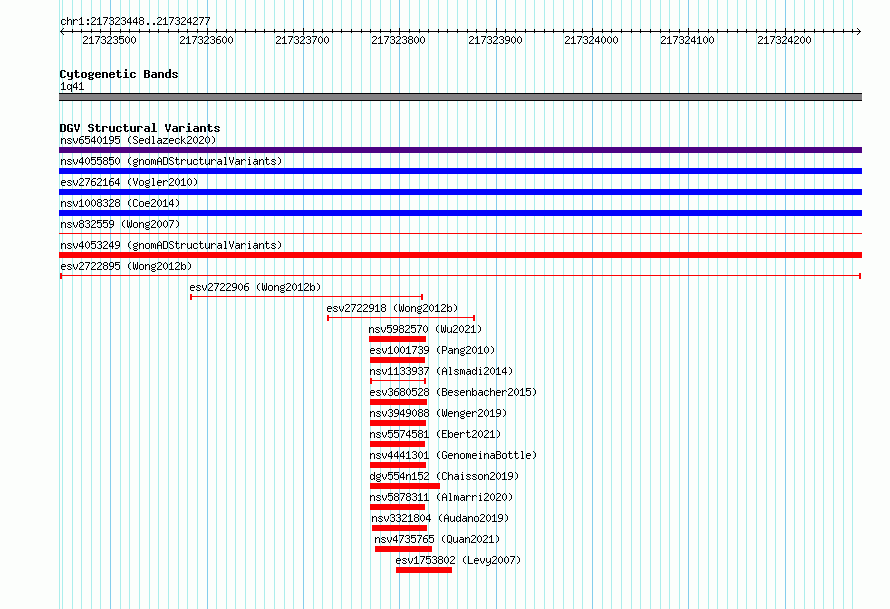Click the red bar under nsv4441301
890x609 pixels.
coord(398,465)
